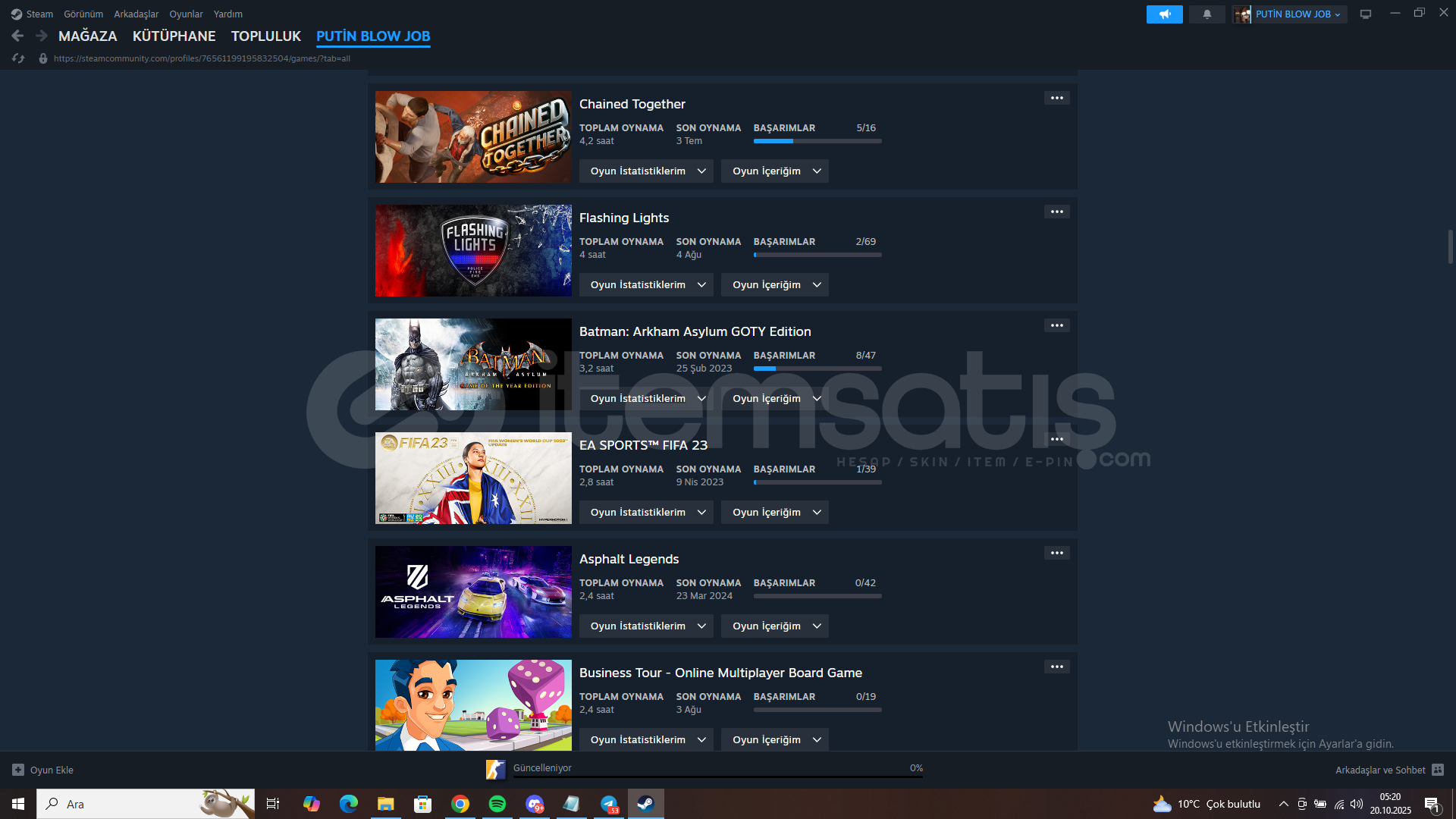Open the Business Tour game title link
Viewport: 1456px width, 819px height.
click(720, 673)
